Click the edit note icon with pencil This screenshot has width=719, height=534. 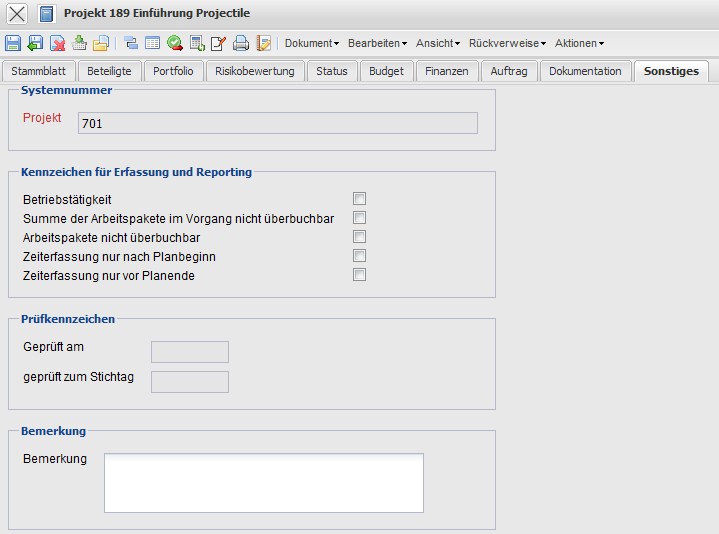coord(219,43)
